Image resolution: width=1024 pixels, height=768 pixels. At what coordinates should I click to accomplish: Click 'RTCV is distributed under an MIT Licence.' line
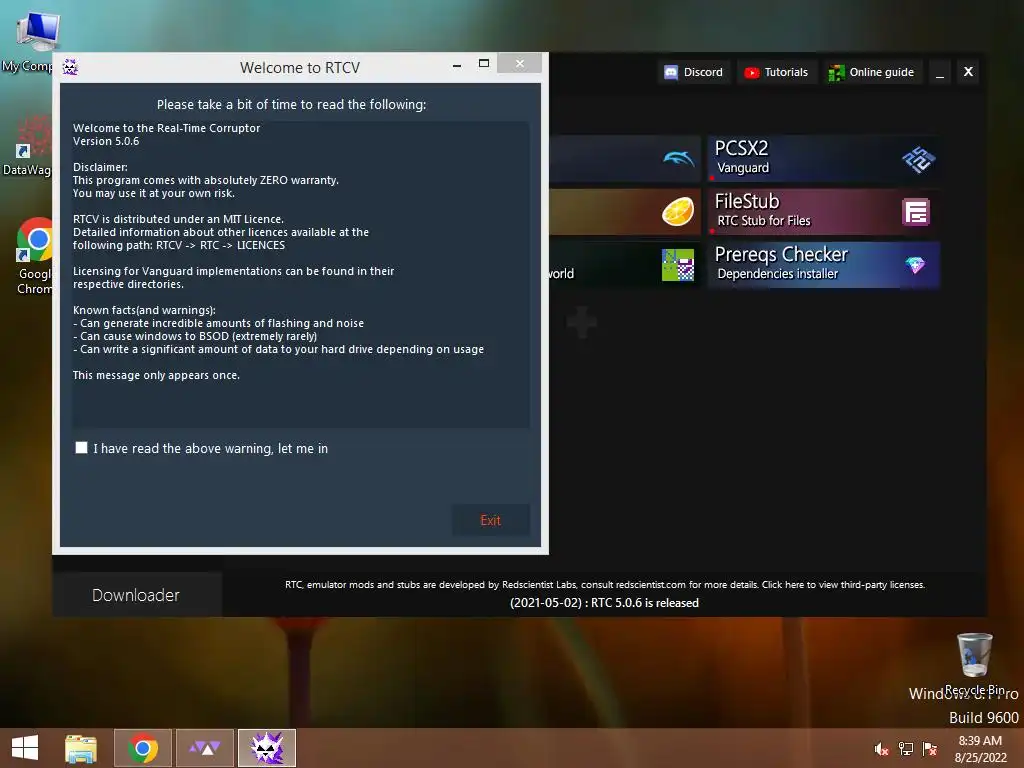coord(178,219)
